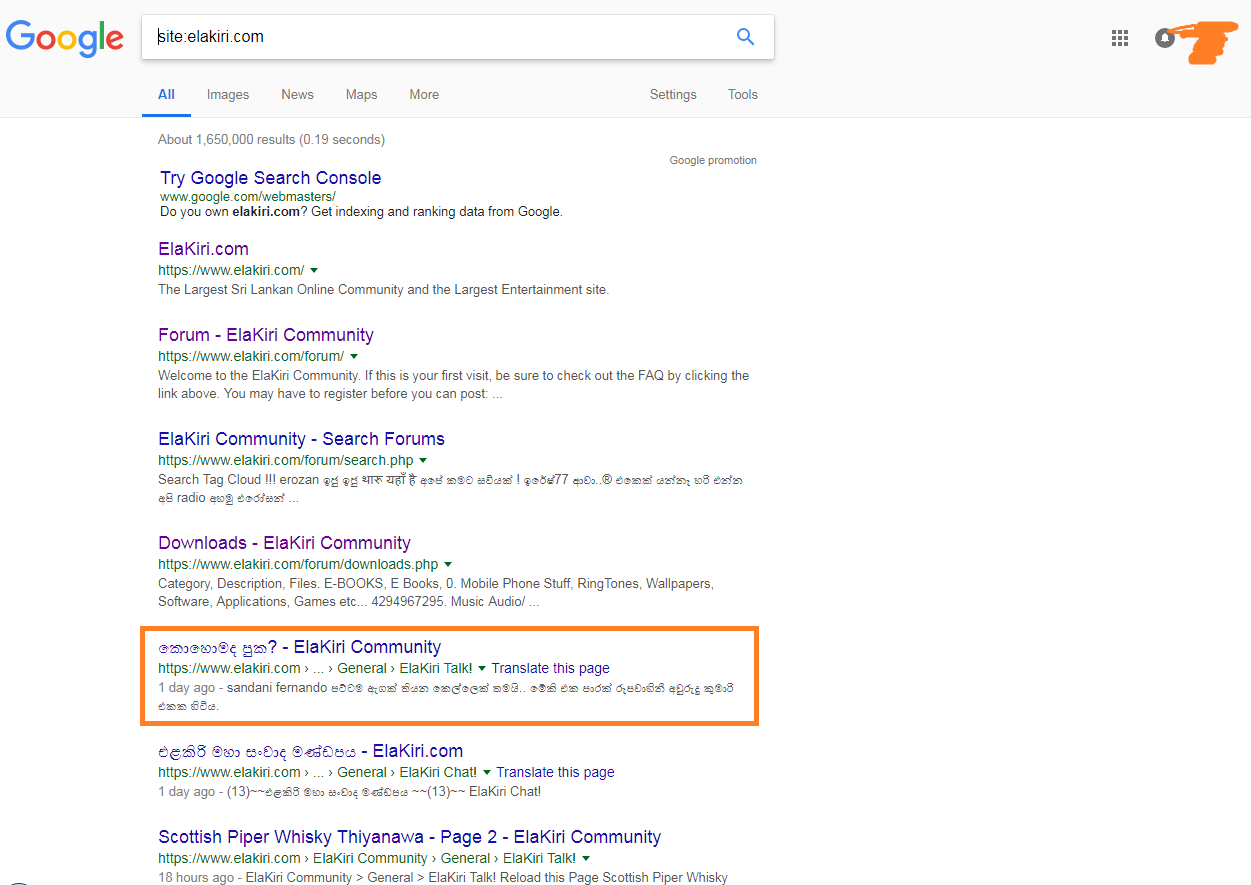Click the Google logo

65,38
